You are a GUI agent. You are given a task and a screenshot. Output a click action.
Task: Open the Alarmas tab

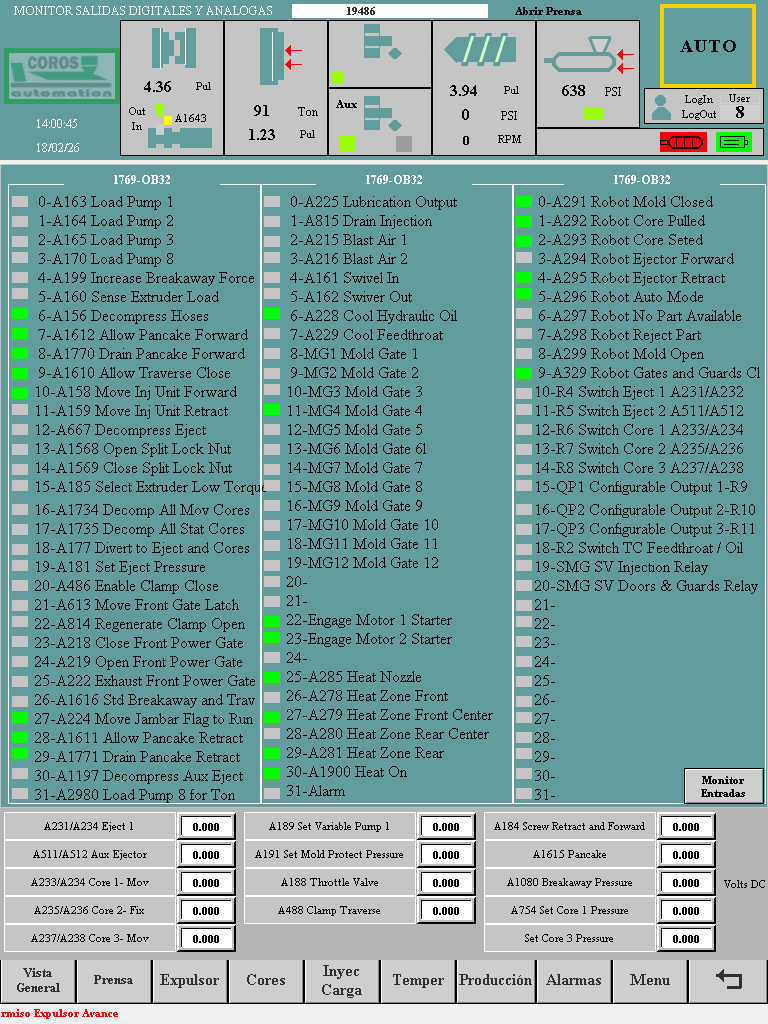(574, 980)
